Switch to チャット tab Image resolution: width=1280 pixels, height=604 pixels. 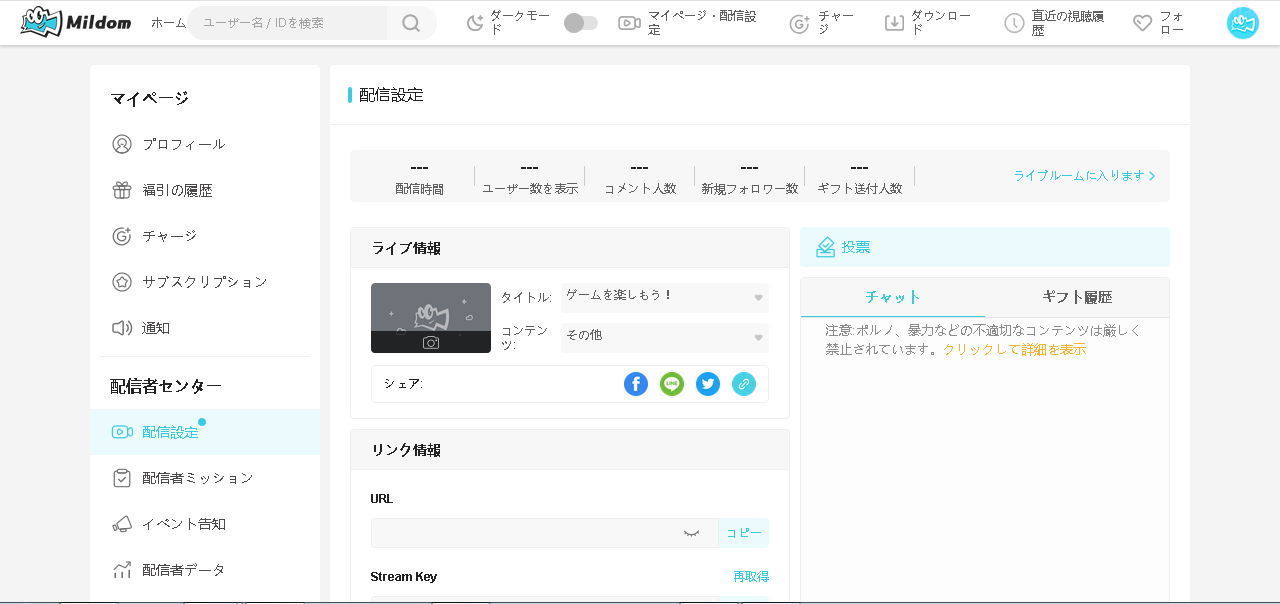click(893, 297)
